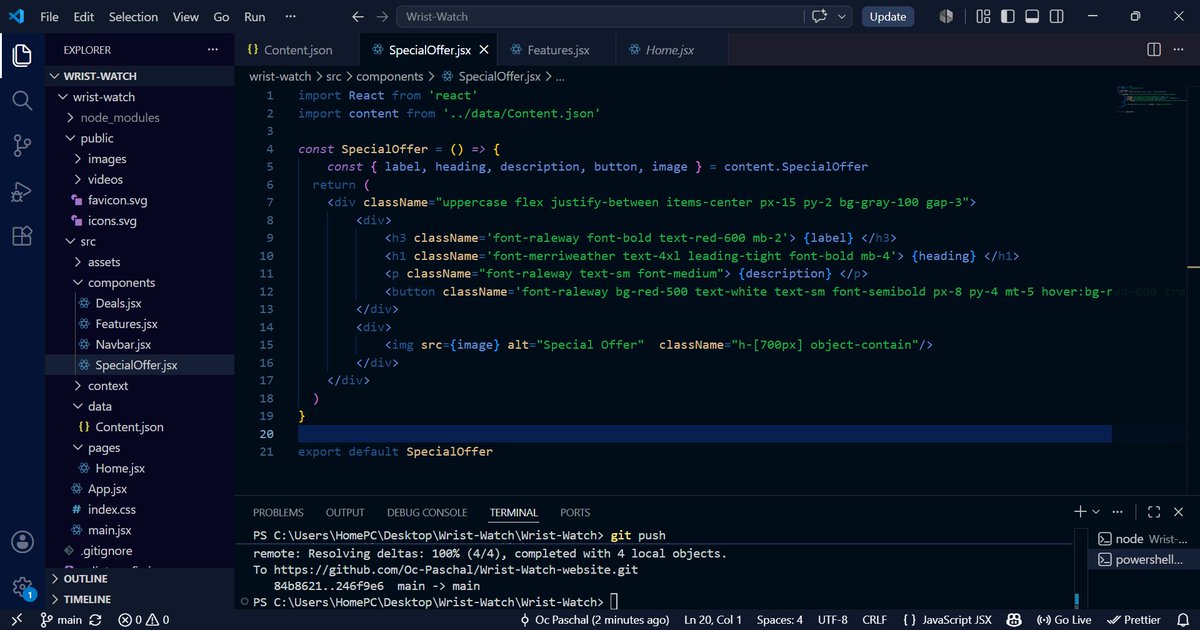This screenshot has width=1200, height=630.
Task: Open the Copilot chat dropdown arrow
Action: pos(842,17)
